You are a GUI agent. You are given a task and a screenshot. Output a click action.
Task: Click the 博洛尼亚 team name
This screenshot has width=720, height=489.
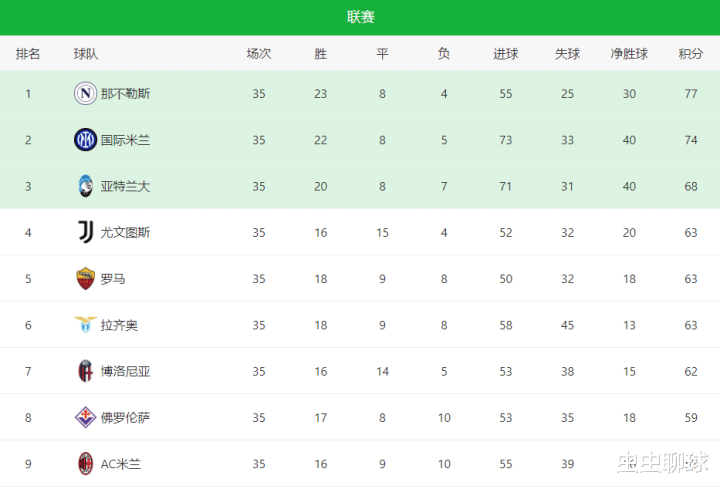pos(125,371)
